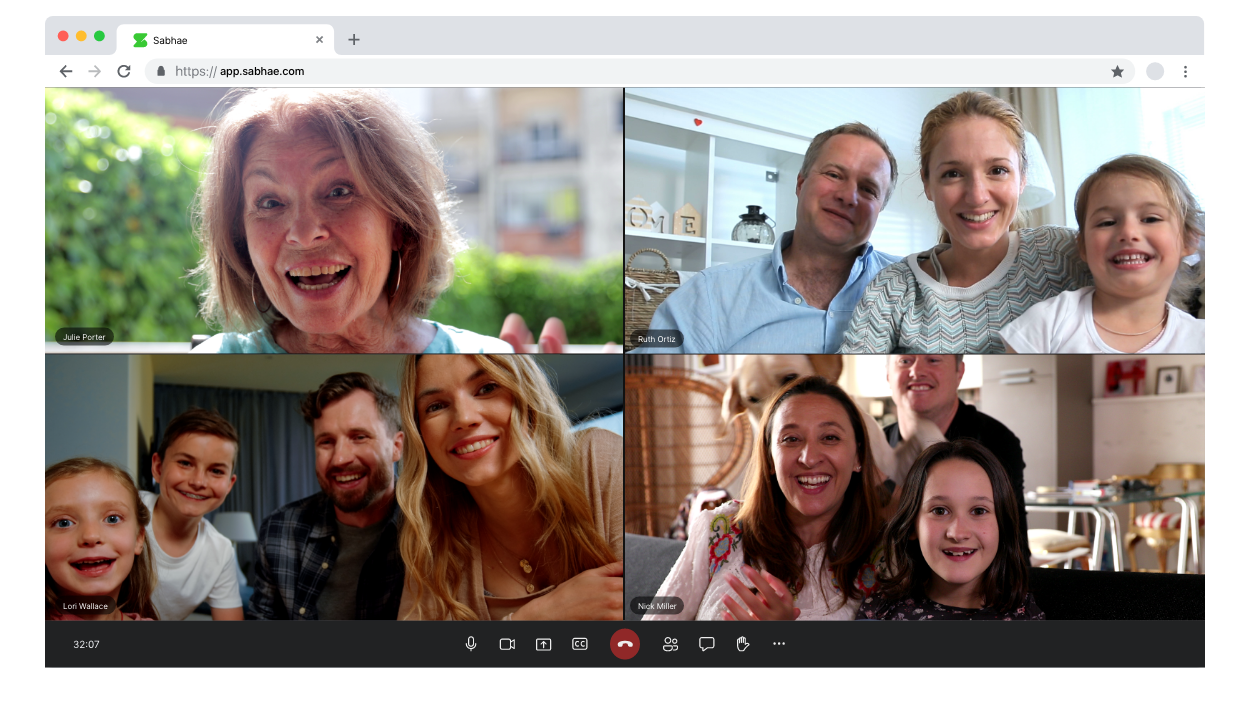The height and width of the screenshot is (713, 1250).
Task: Open more options menu in call toolbar
Action: [779, 644]
